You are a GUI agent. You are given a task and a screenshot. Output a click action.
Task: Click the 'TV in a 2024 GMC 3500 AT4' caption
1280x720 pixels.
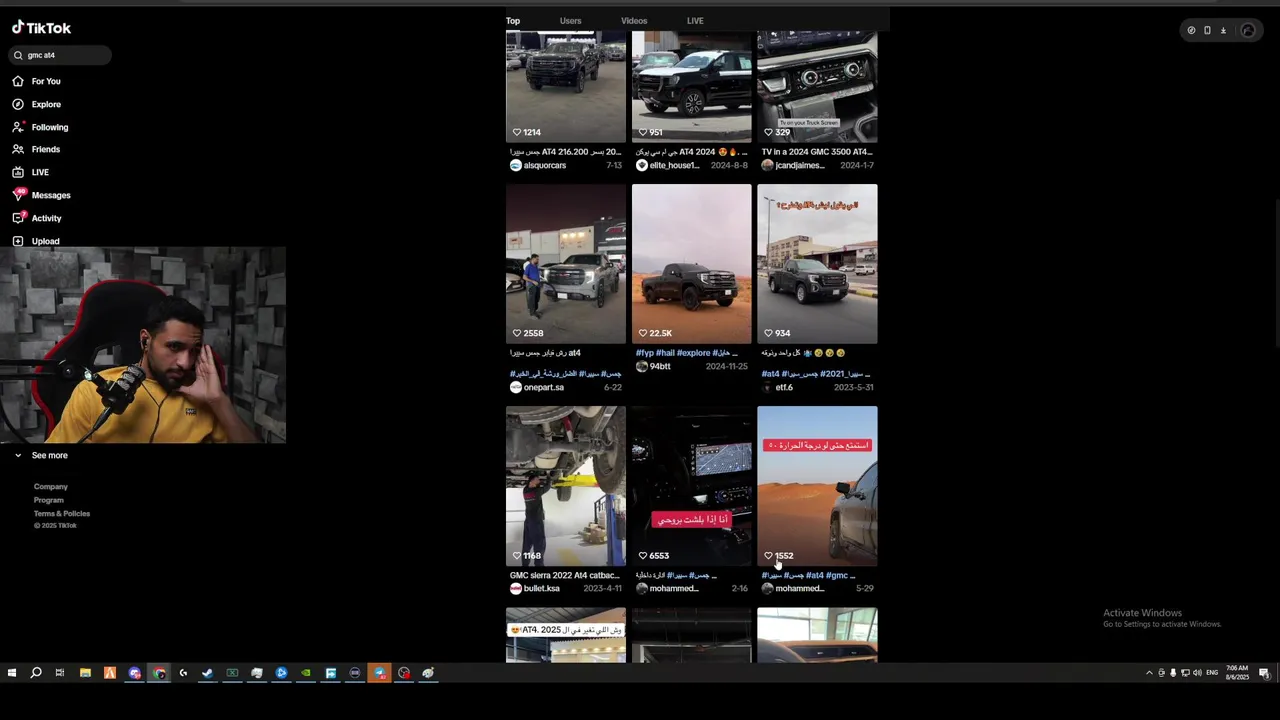816,152
